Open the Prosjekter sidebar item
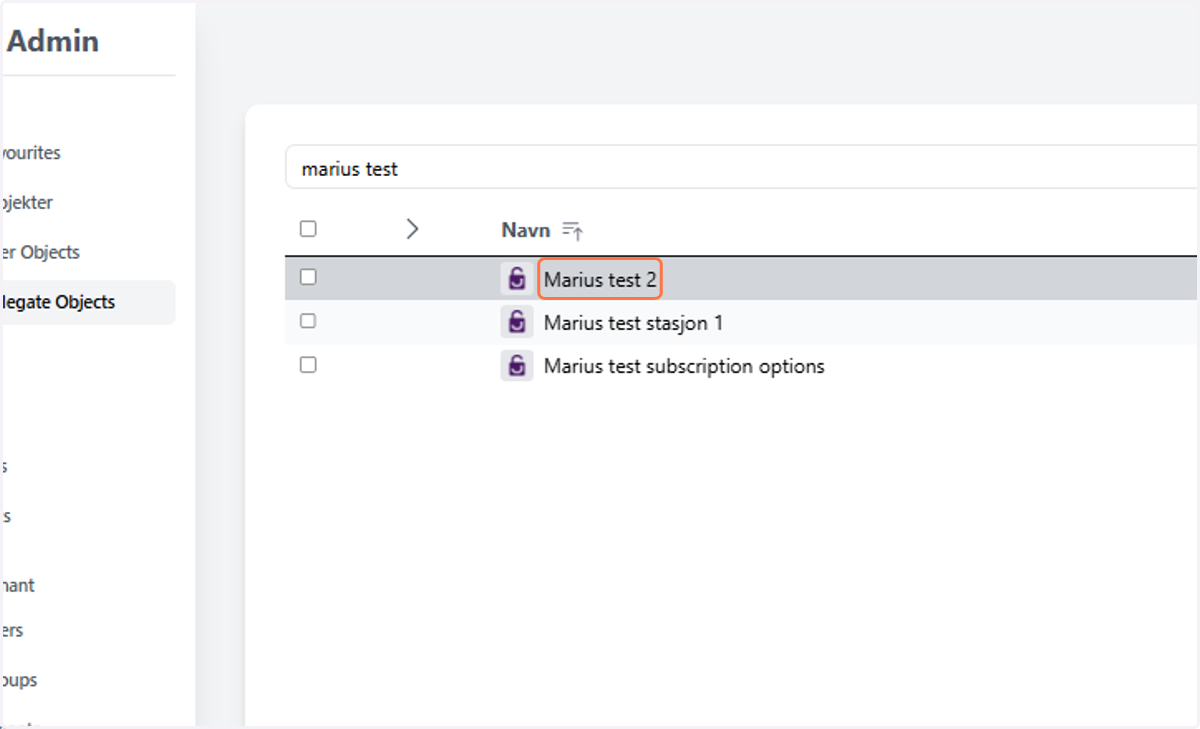This screenshot has width=1200, height=729. (x=27, y=202)
